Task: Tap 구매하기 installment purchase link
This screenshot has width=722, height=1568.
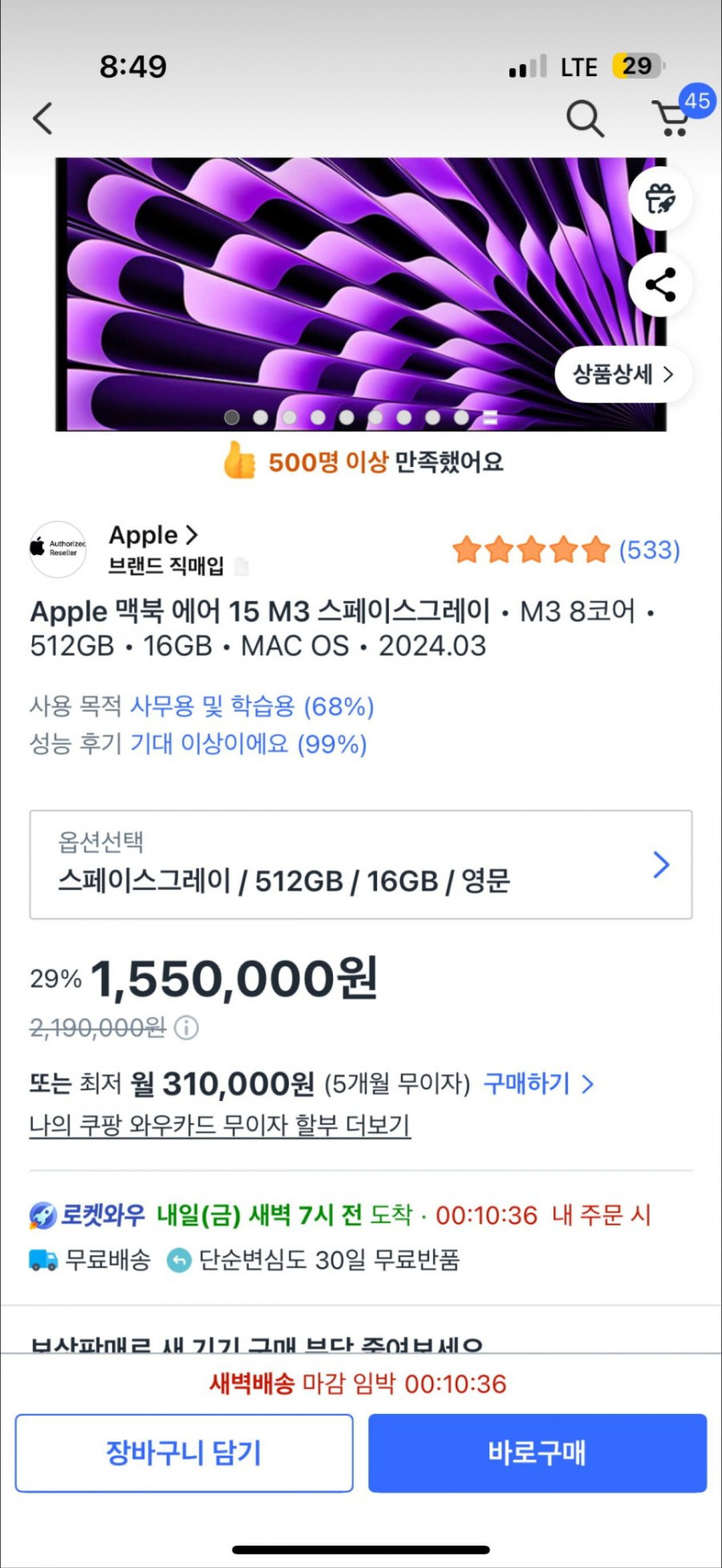Action: (x=538, y=1084)
